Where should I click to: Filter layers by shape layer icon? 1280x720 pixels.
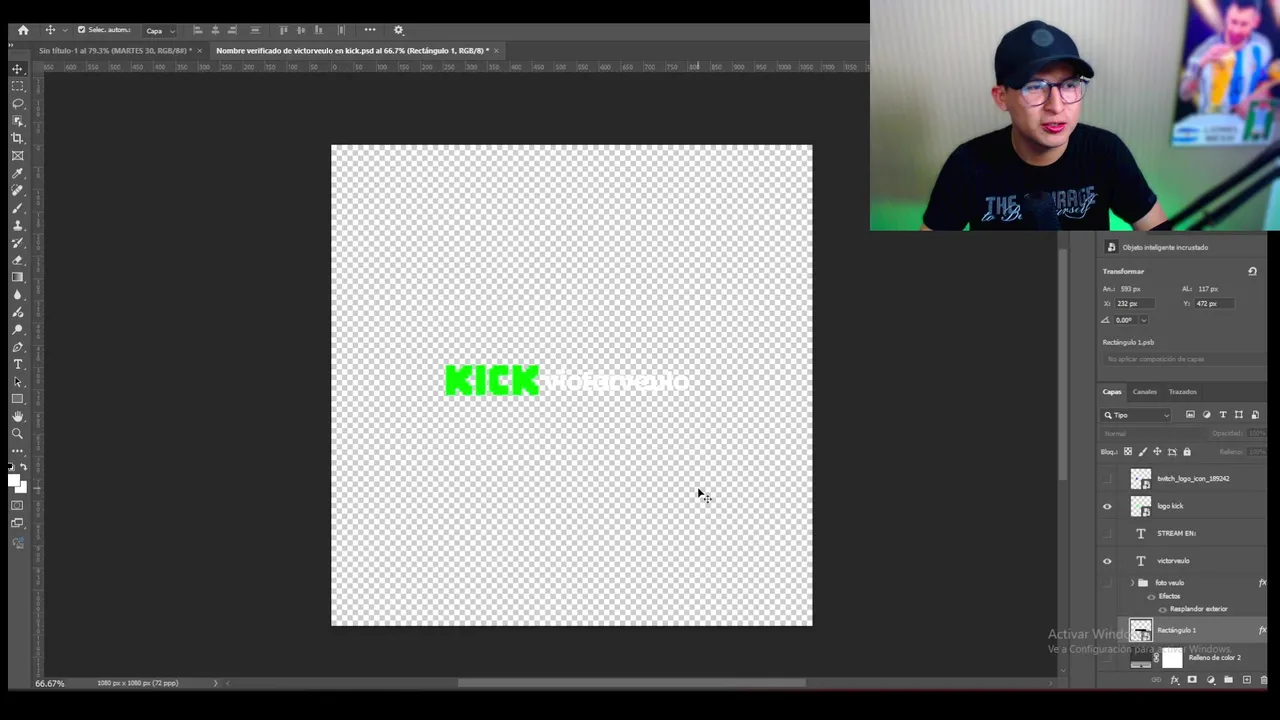pos(1239,415)
